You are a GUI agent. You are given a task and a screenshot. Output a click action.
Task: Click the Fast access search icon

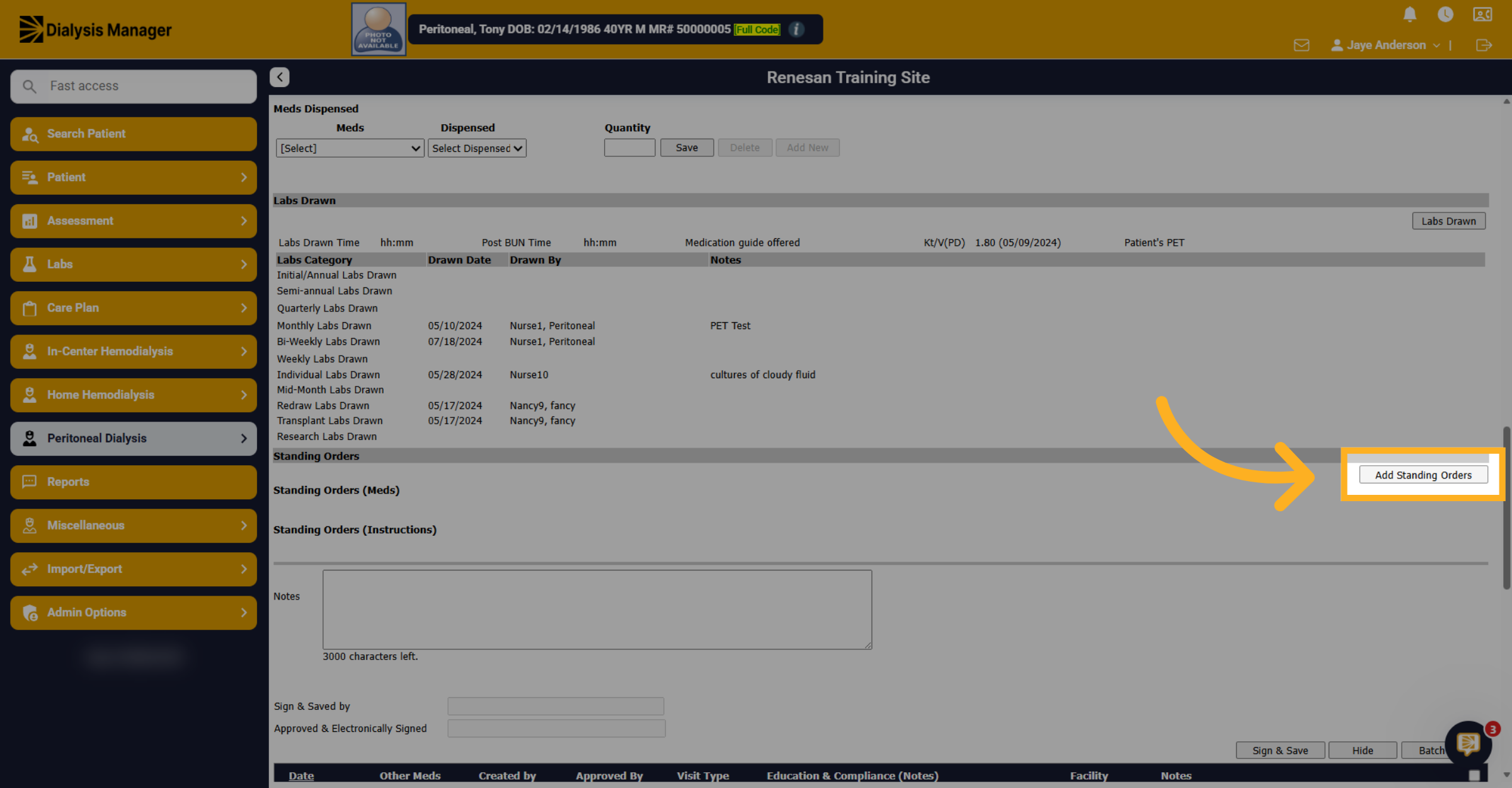(x=30, y=86)
